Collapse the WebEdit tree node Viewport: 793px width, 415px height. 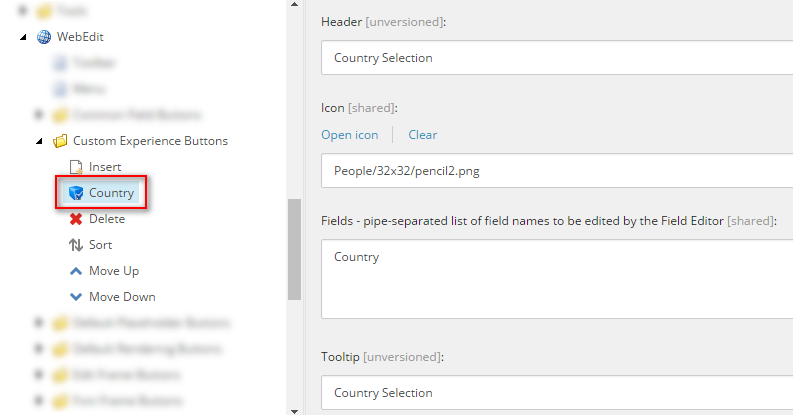click(x=23, y=37)
